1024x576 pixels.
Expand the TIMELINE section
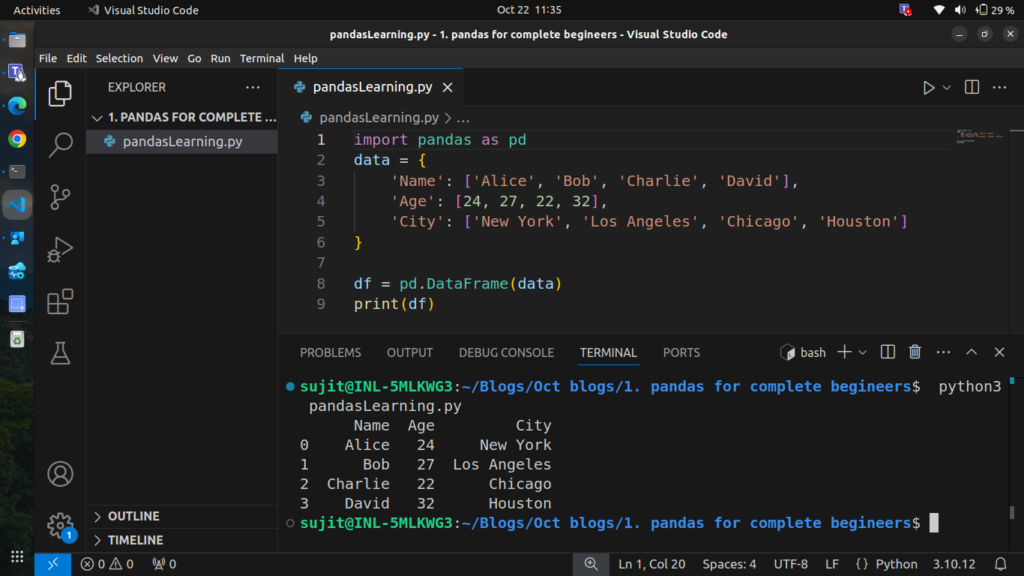click(x=135, y=540)
